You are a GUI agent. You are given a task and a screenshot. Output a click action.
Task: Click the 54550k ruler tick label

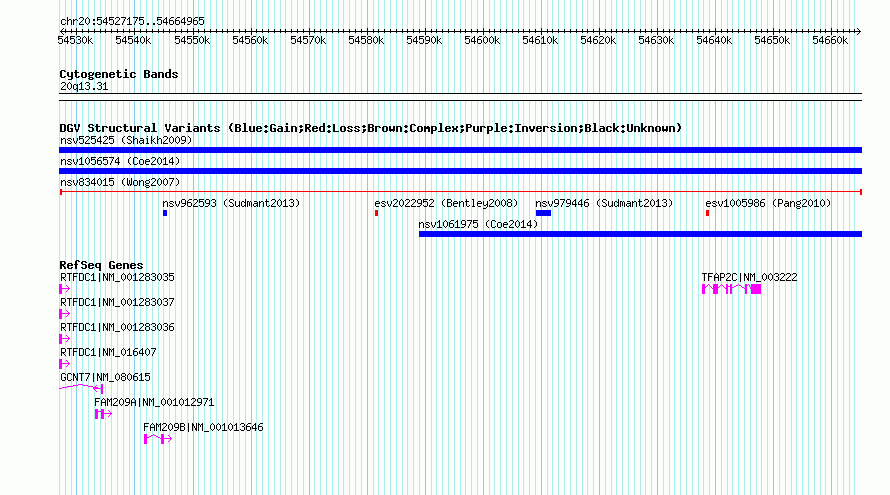tap(192, 40)
